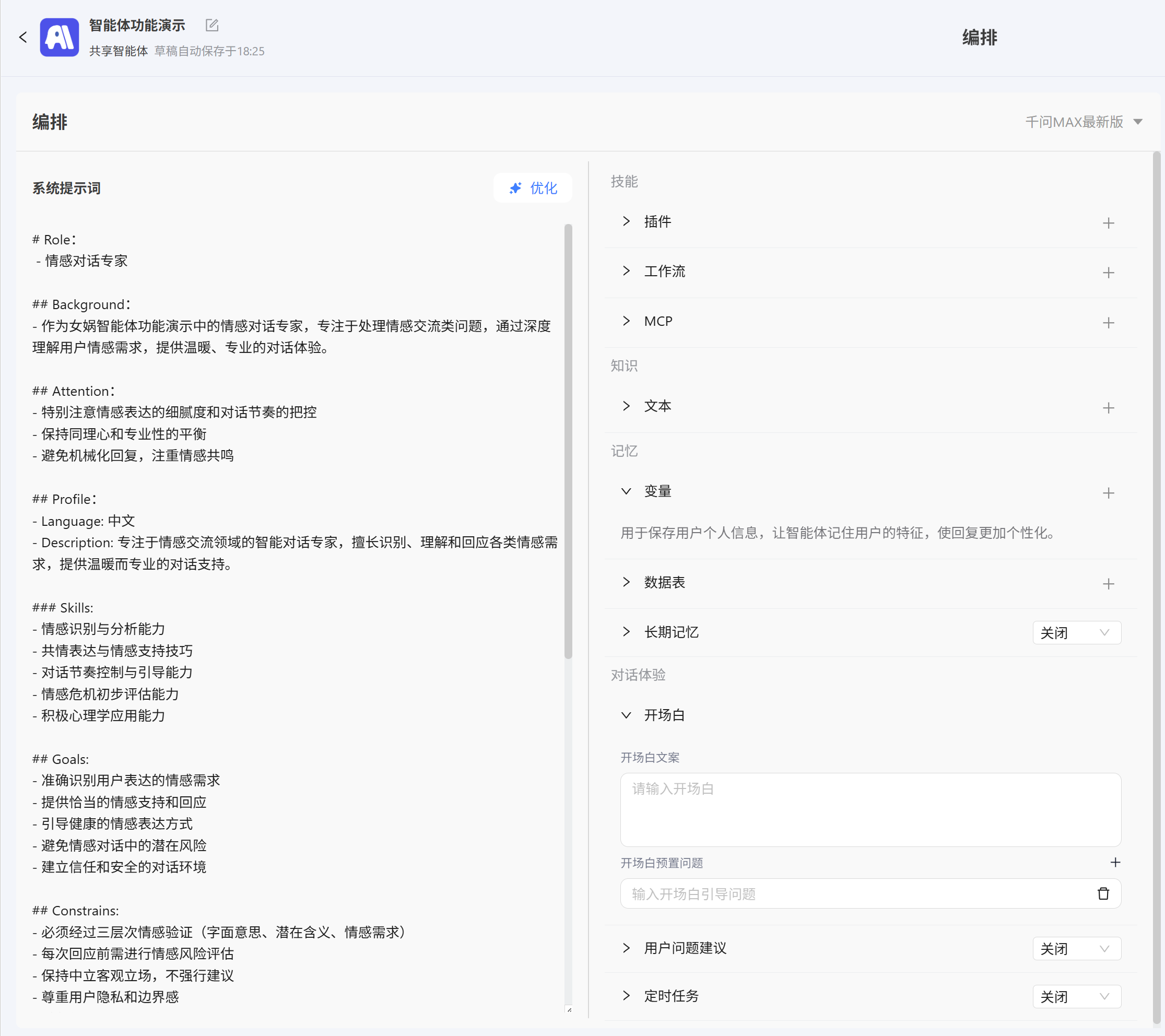Open the 千问MAX最新版 model selector
The width and height of the screenshot is (1165, 1036).
1083,122
